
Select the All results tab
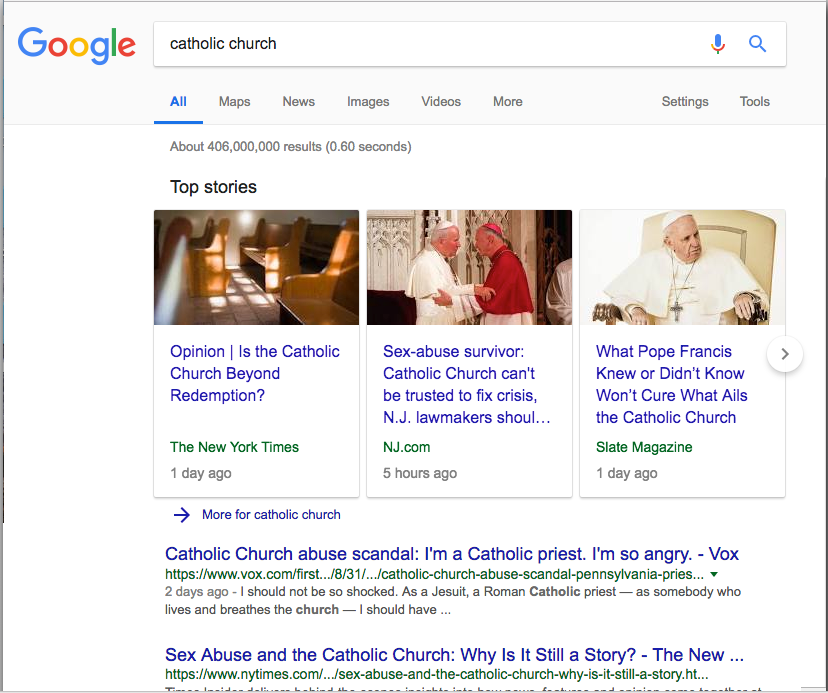point(178,101)
